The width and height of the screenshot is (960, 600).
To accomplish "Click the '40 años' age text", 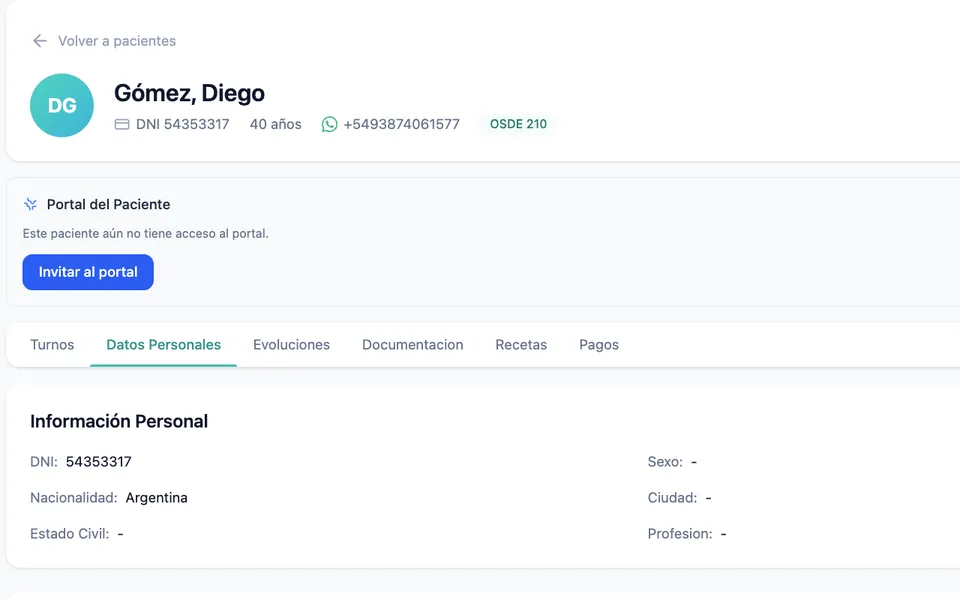I will click(276, 124).
